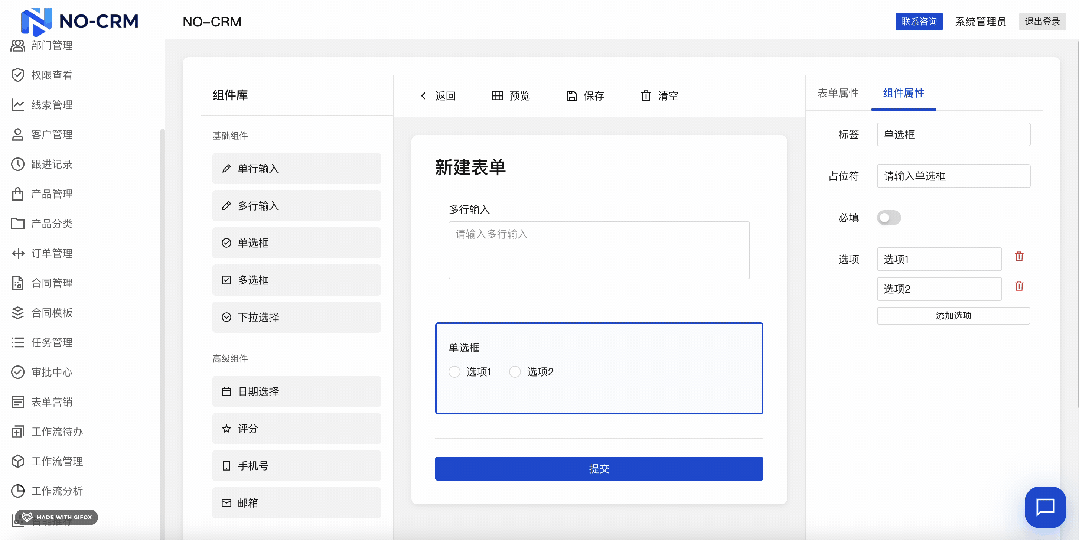
Task: Open the 权限查看 shield icon item
Action: point(42,75)
